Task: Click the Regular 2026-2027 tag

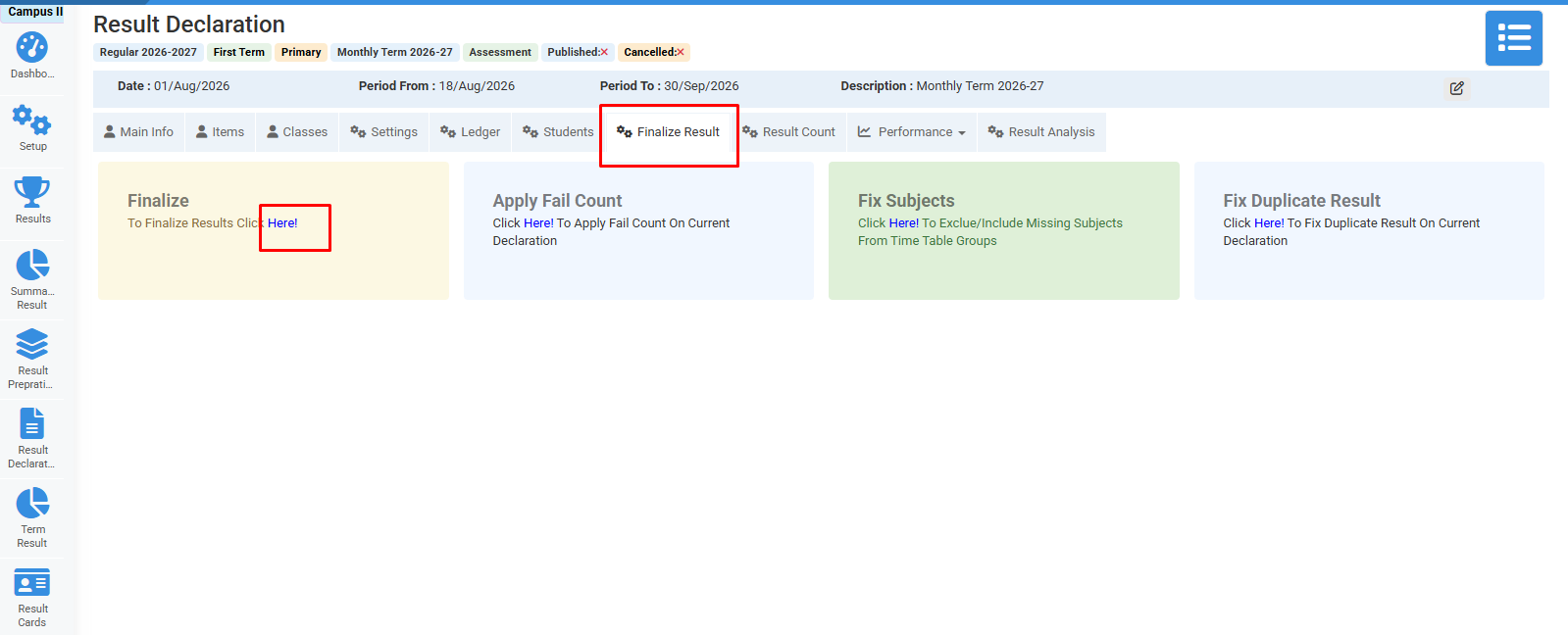Action: click(148, 52)
